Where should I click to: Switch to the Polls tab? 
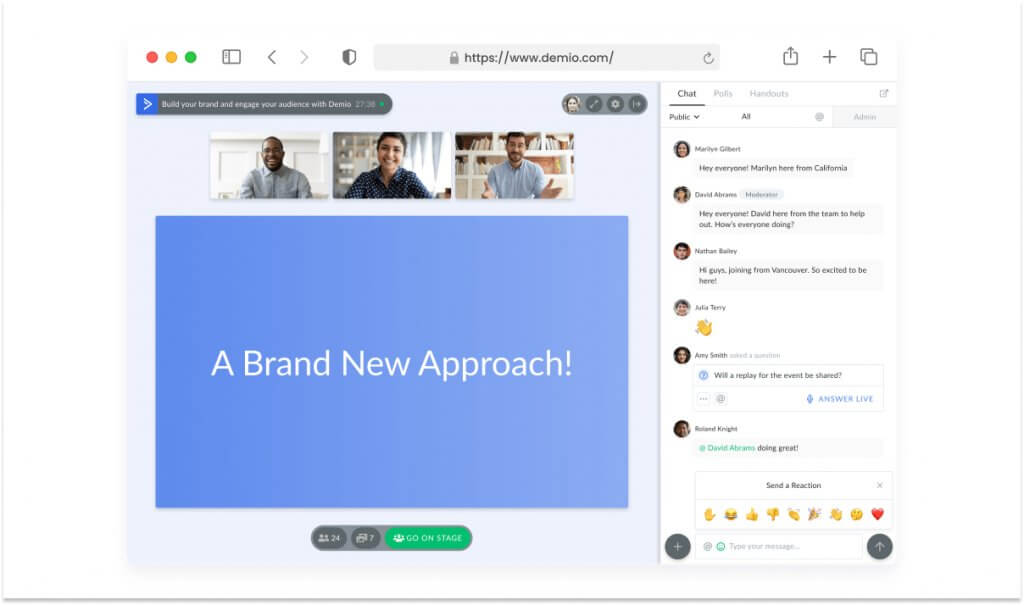722,93
